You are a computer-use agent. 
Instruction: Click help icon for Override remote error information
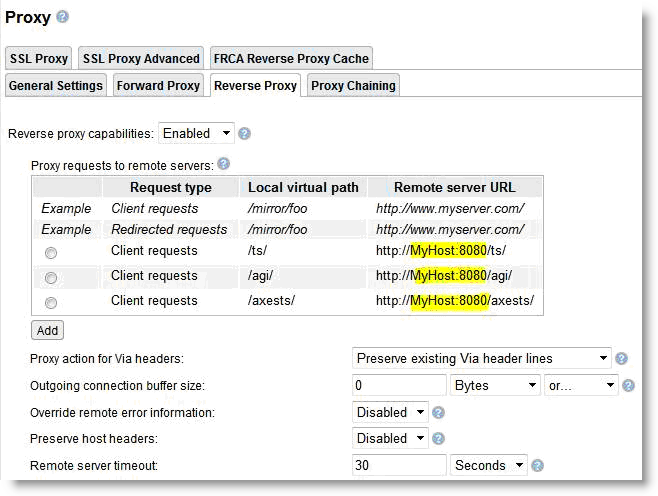pyautogui.click(x=439, y=412)
